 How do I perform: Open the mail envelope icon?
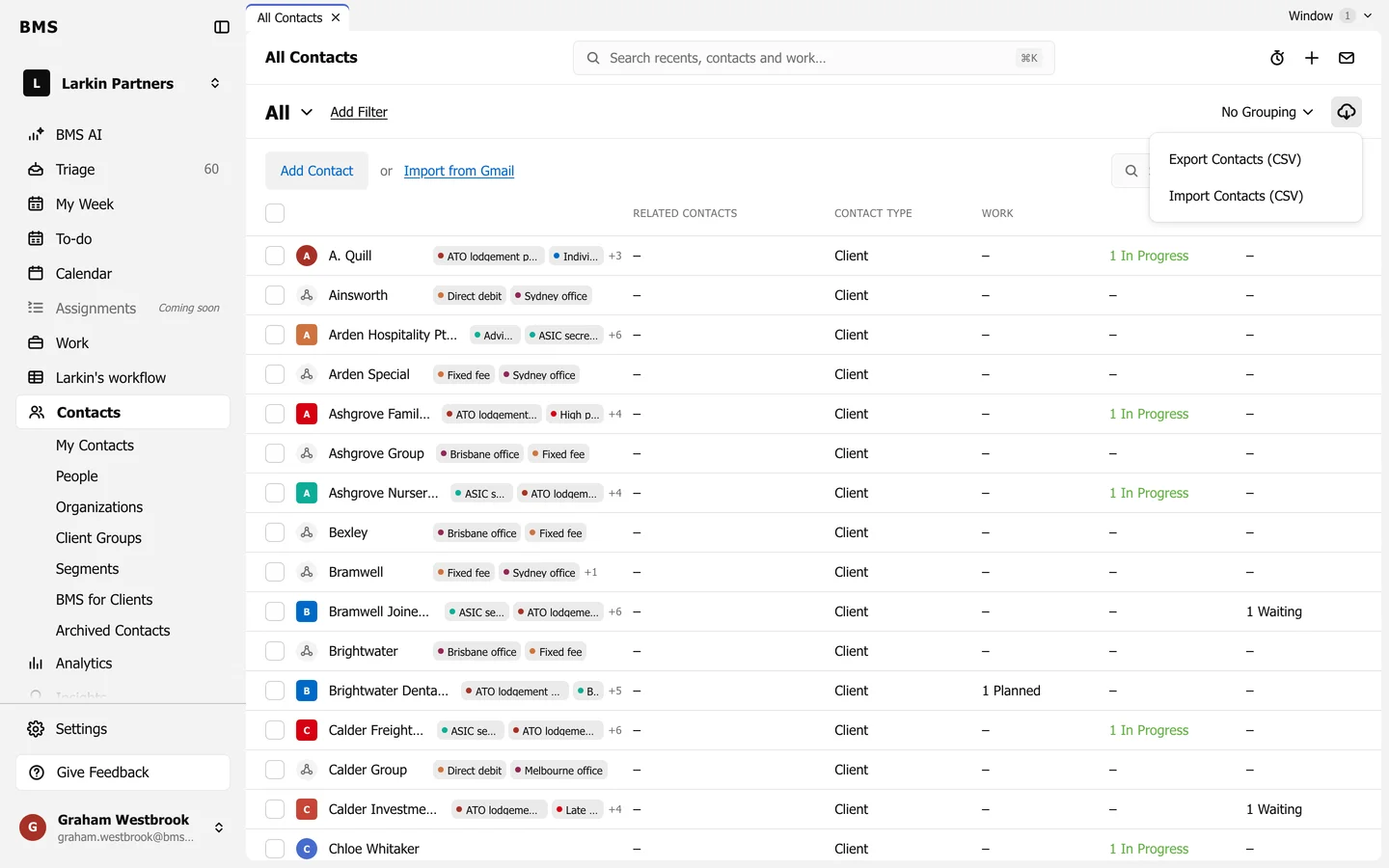[1347, 58]
